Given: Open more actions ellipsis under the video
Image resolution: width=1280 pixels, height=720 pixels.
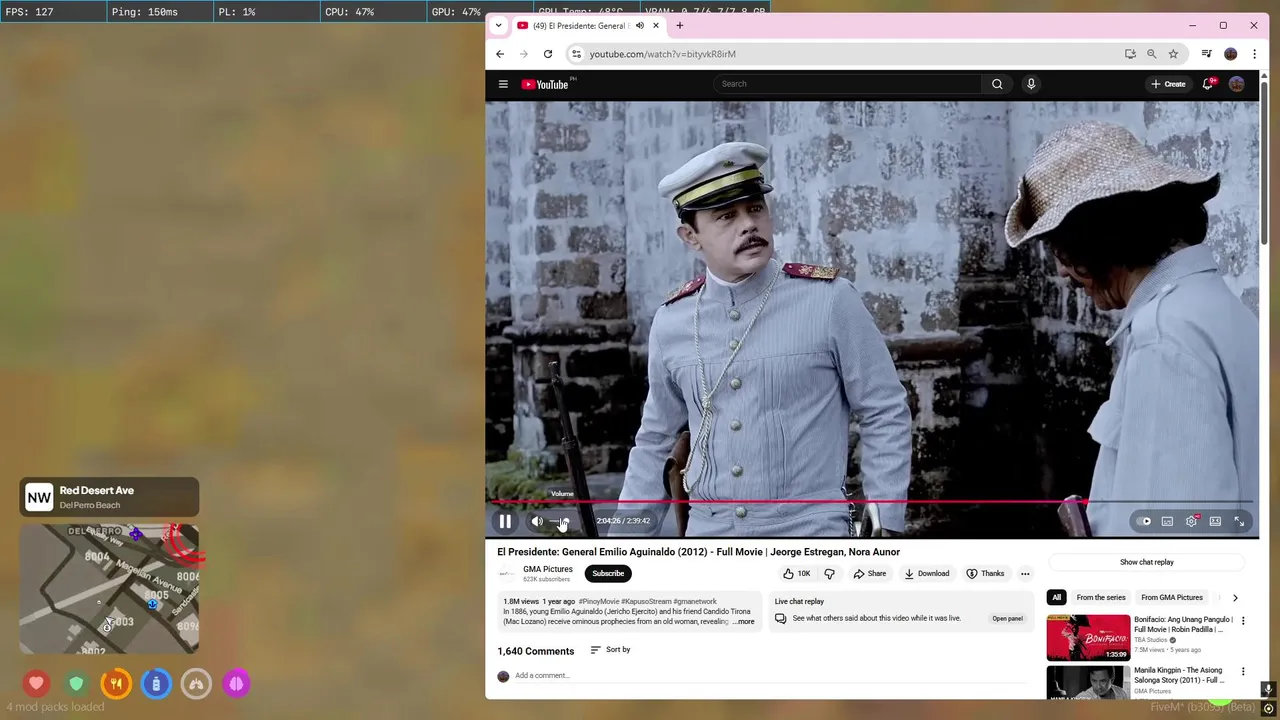Looking at the screenshot, I should click(1025, 573).
